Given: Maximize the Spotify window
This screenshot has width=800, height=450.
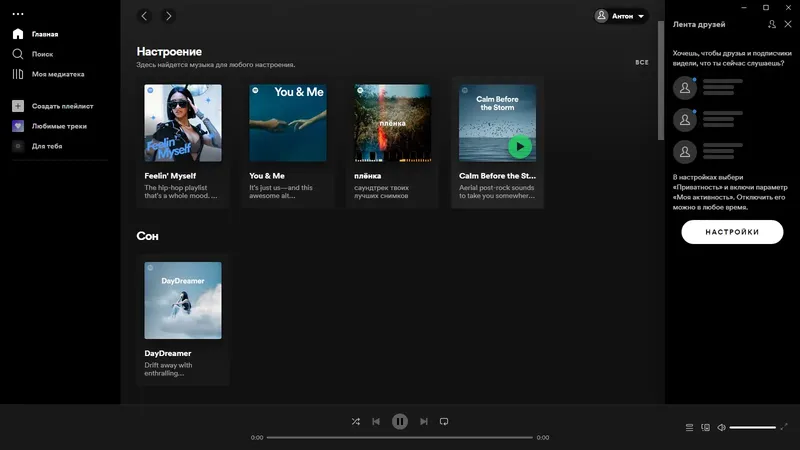Looking at the screenshot, I should point(766,8).
